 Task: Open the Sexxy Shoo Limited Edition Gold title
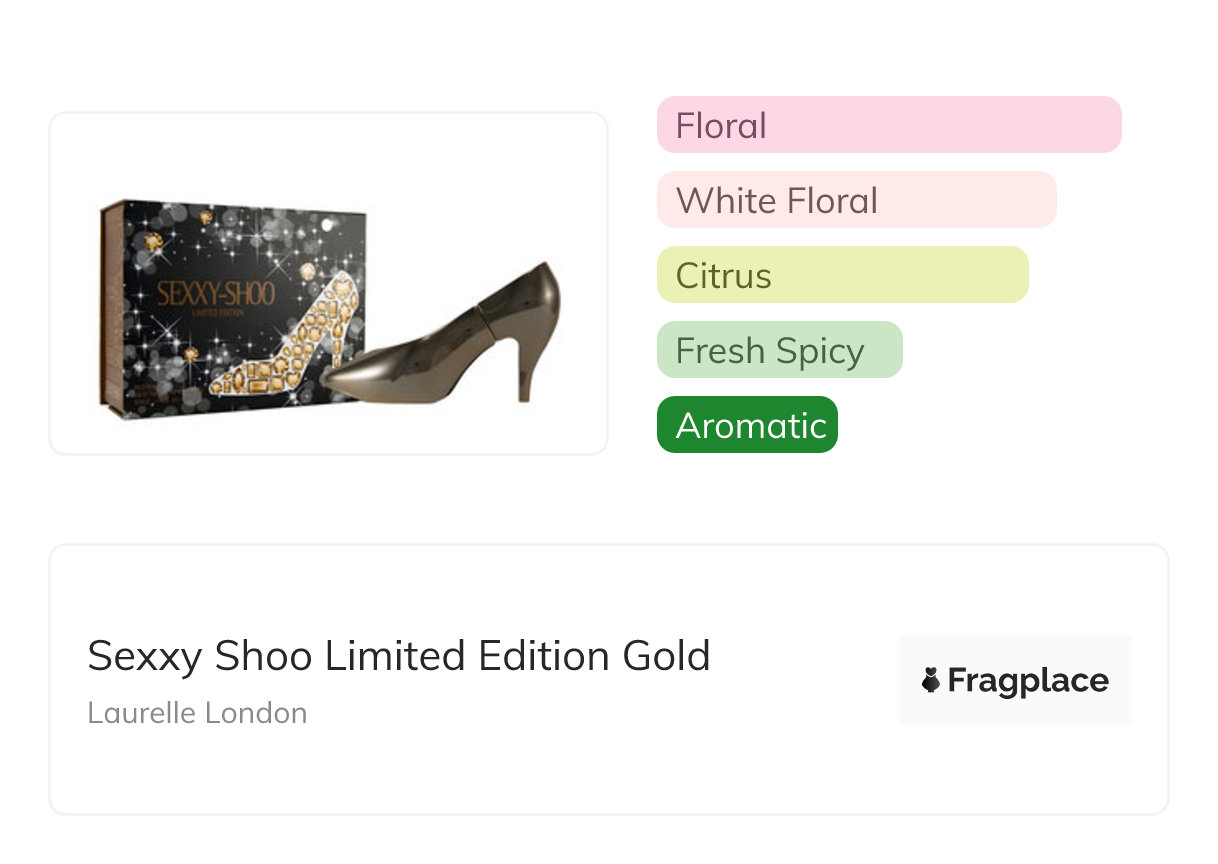tap(399, 656)
